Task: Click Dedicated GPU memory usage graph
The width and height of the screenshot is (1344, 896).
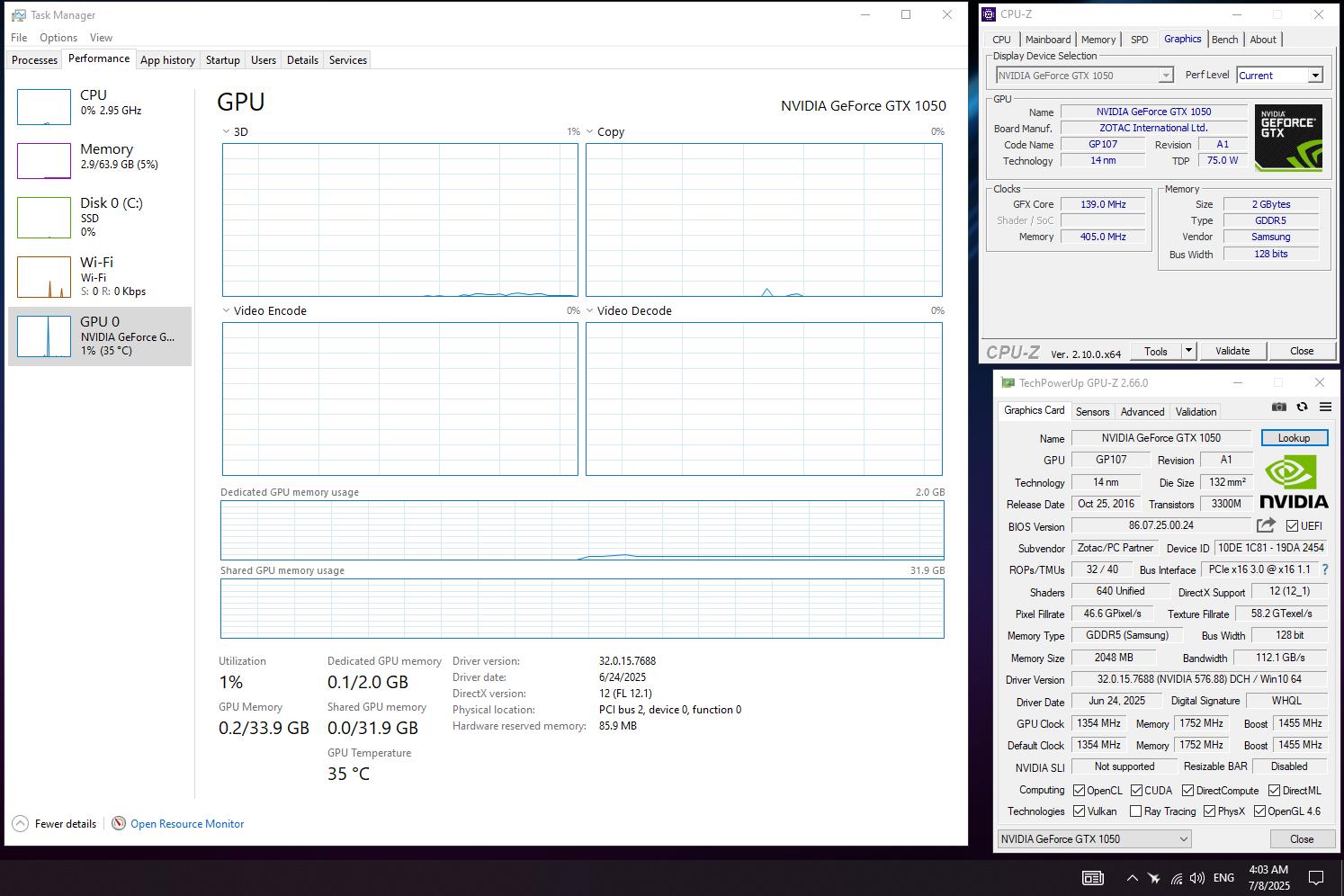Action: (x=582, y=531)
